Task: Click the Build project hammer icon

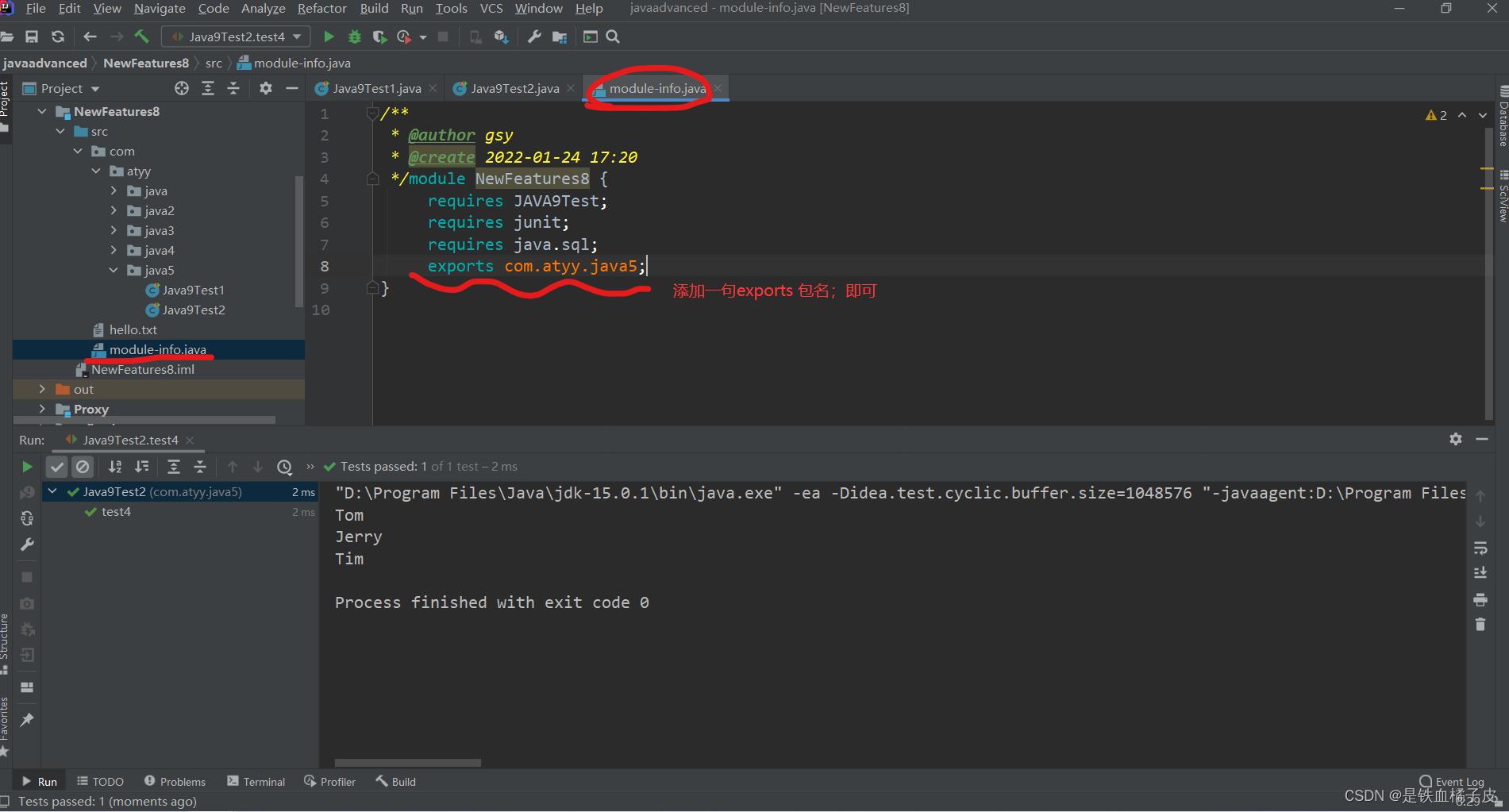Action: 142,37
